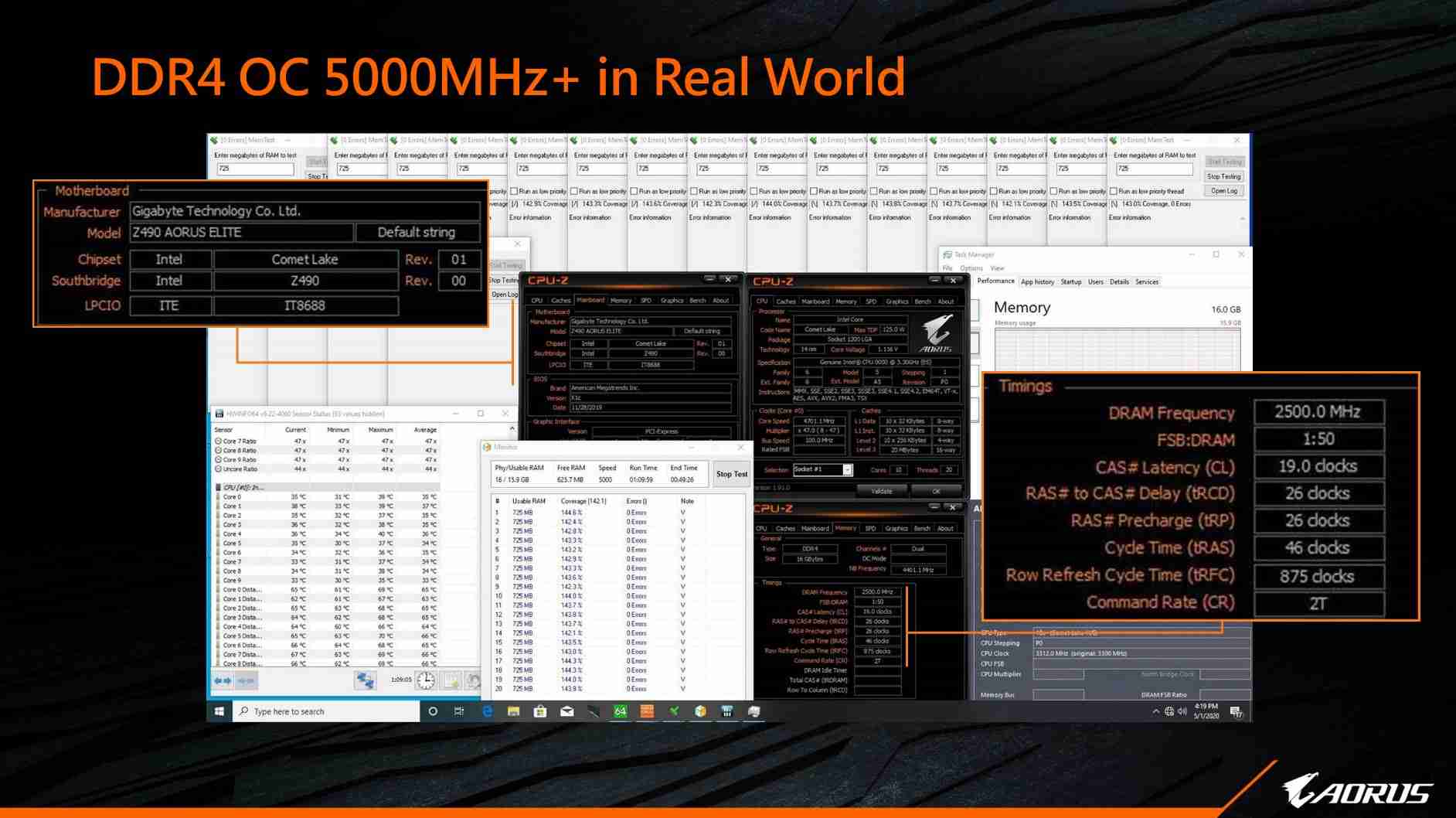Open the Mail app from the taskbar
1456x818 pixels.
click(x=567, y=711)
